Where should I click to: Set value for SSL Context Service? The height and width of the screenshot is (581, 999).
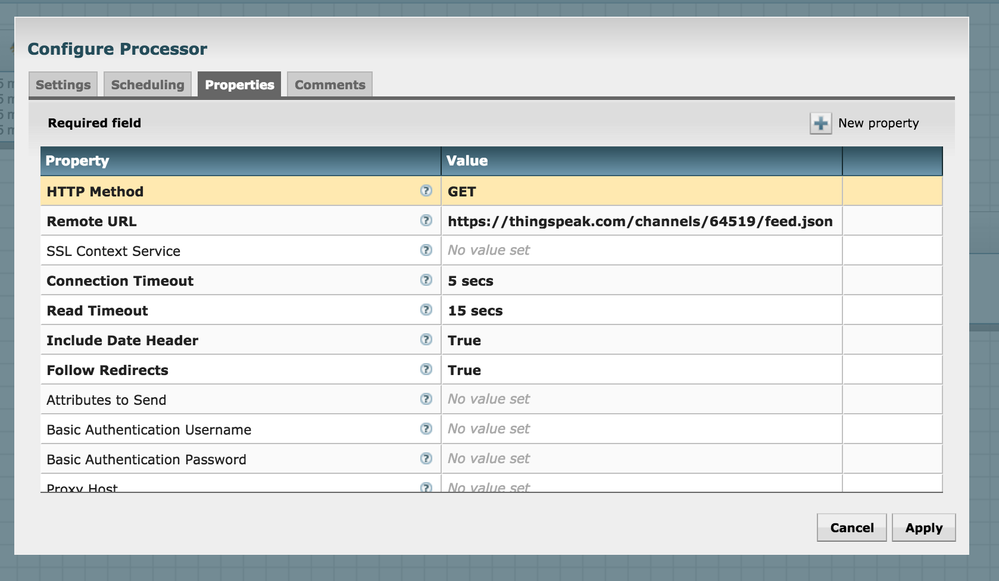[642, 250]
